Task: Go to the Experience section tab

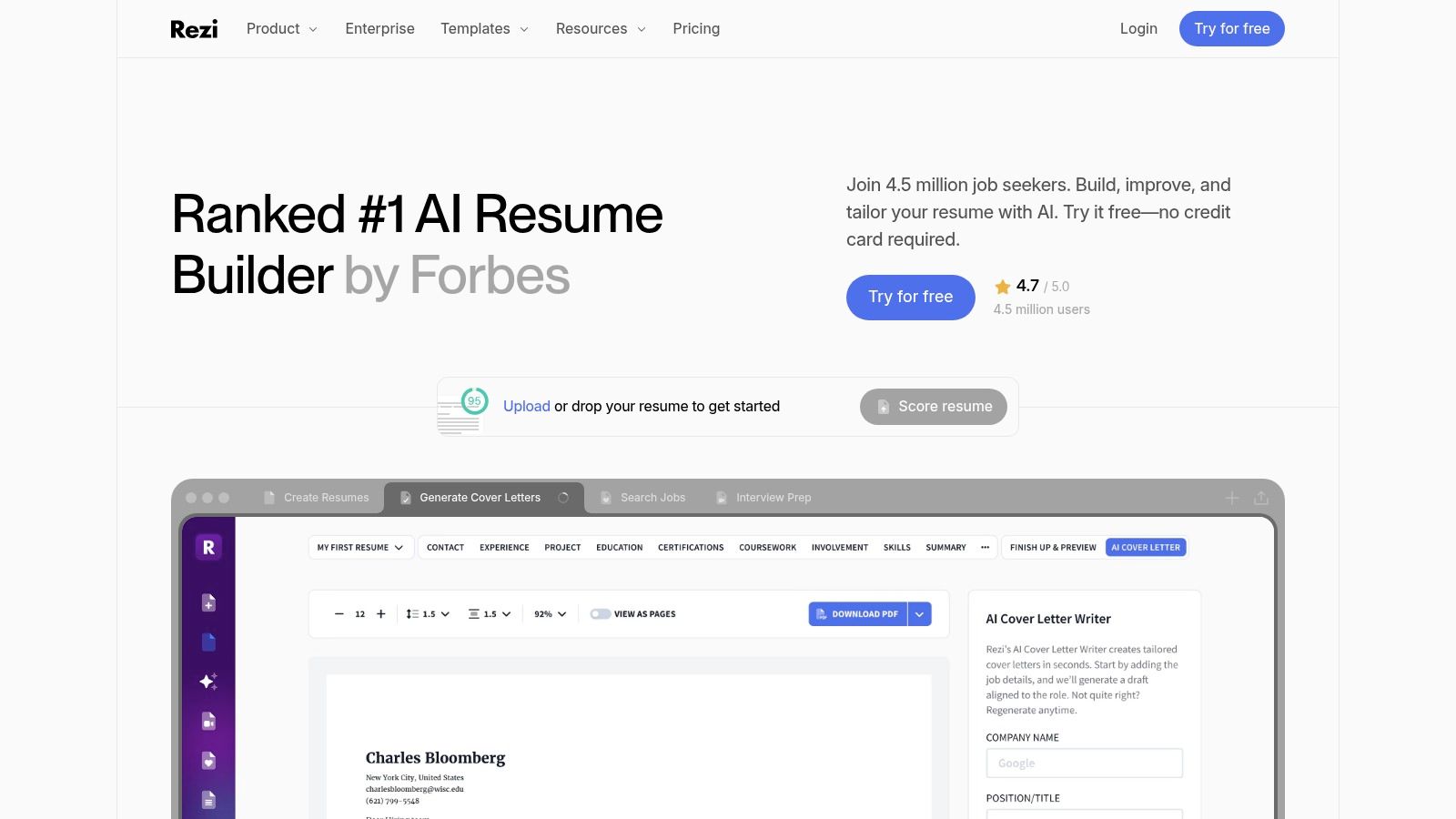Action: tap(504, 548)
